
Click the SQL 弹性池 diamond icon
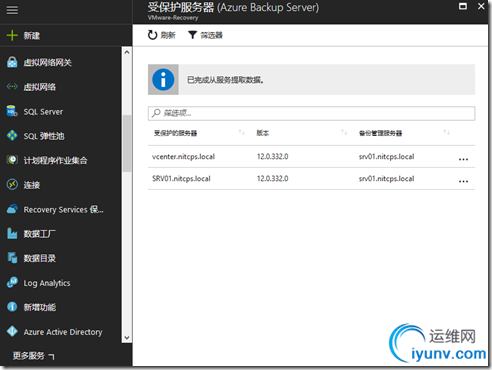pyautogui.click(x=12, y=136)
